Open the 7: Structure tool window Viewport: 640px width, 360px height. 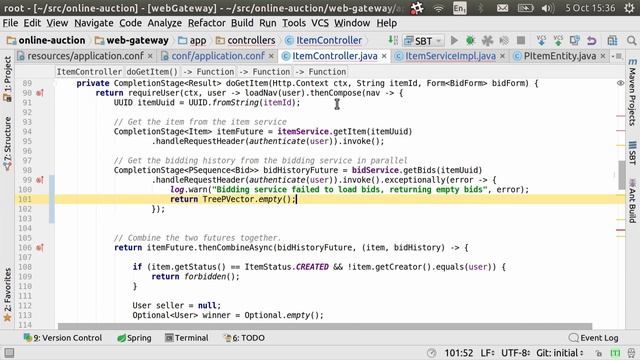point(7,144)
